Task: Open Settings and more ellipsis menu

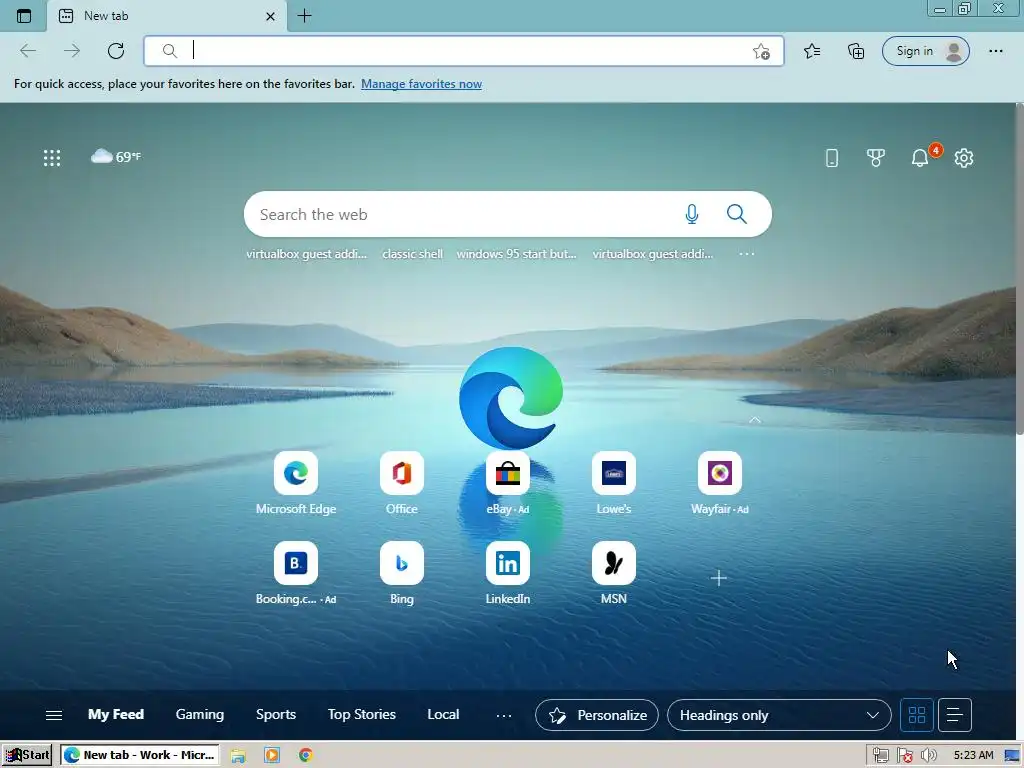Action: tap(995, 51)
